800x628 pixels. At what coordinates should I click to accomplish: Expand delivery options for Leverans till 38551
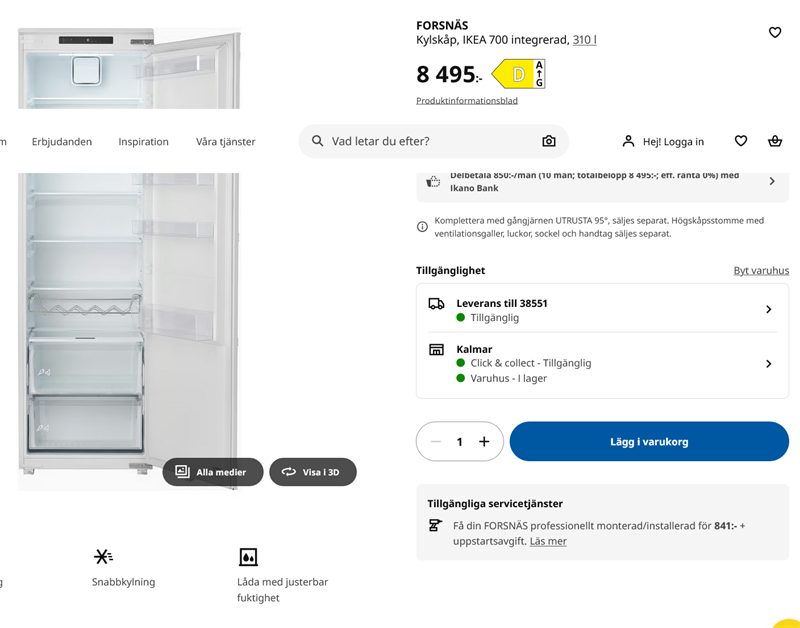603,310
